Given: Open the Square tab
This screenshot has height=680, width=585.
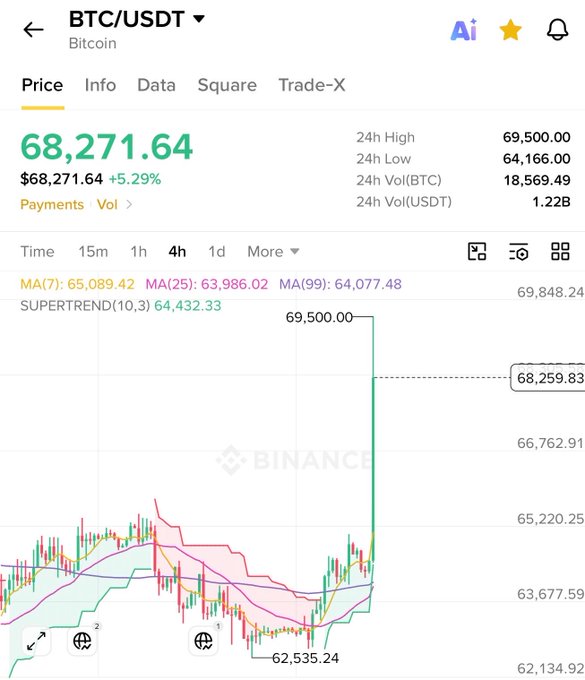Looking at the screenshot, I should click(227, 85).
